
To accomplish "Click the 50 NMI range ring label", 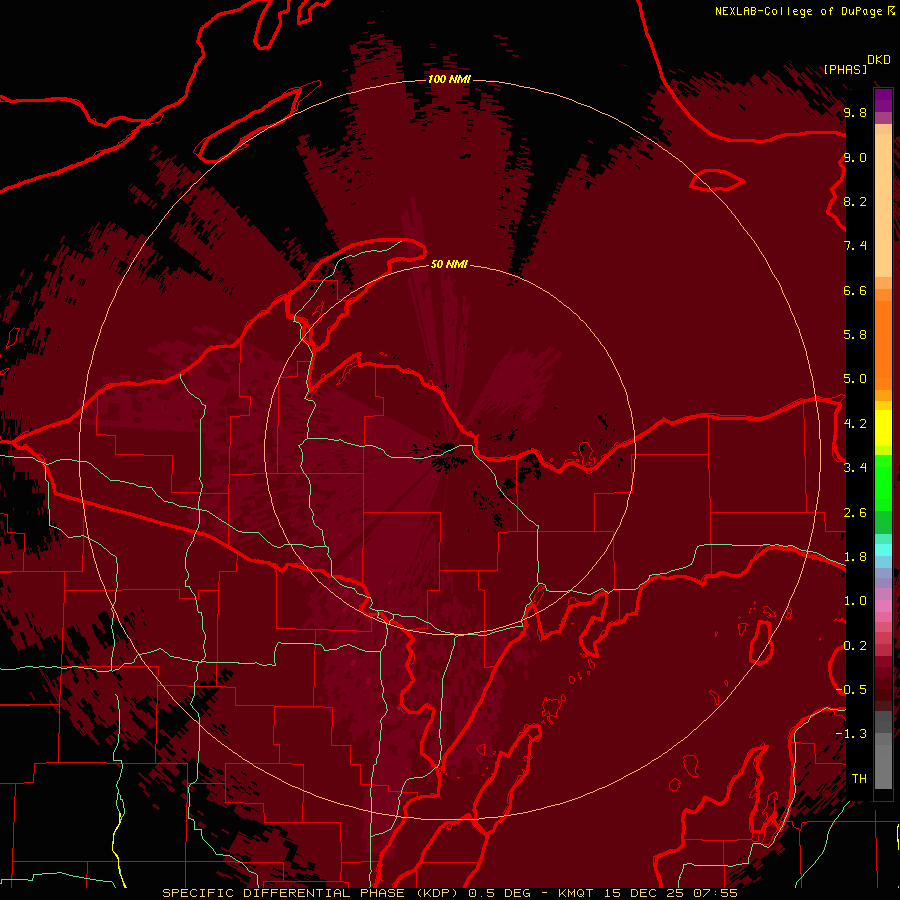I will (449, 264).
